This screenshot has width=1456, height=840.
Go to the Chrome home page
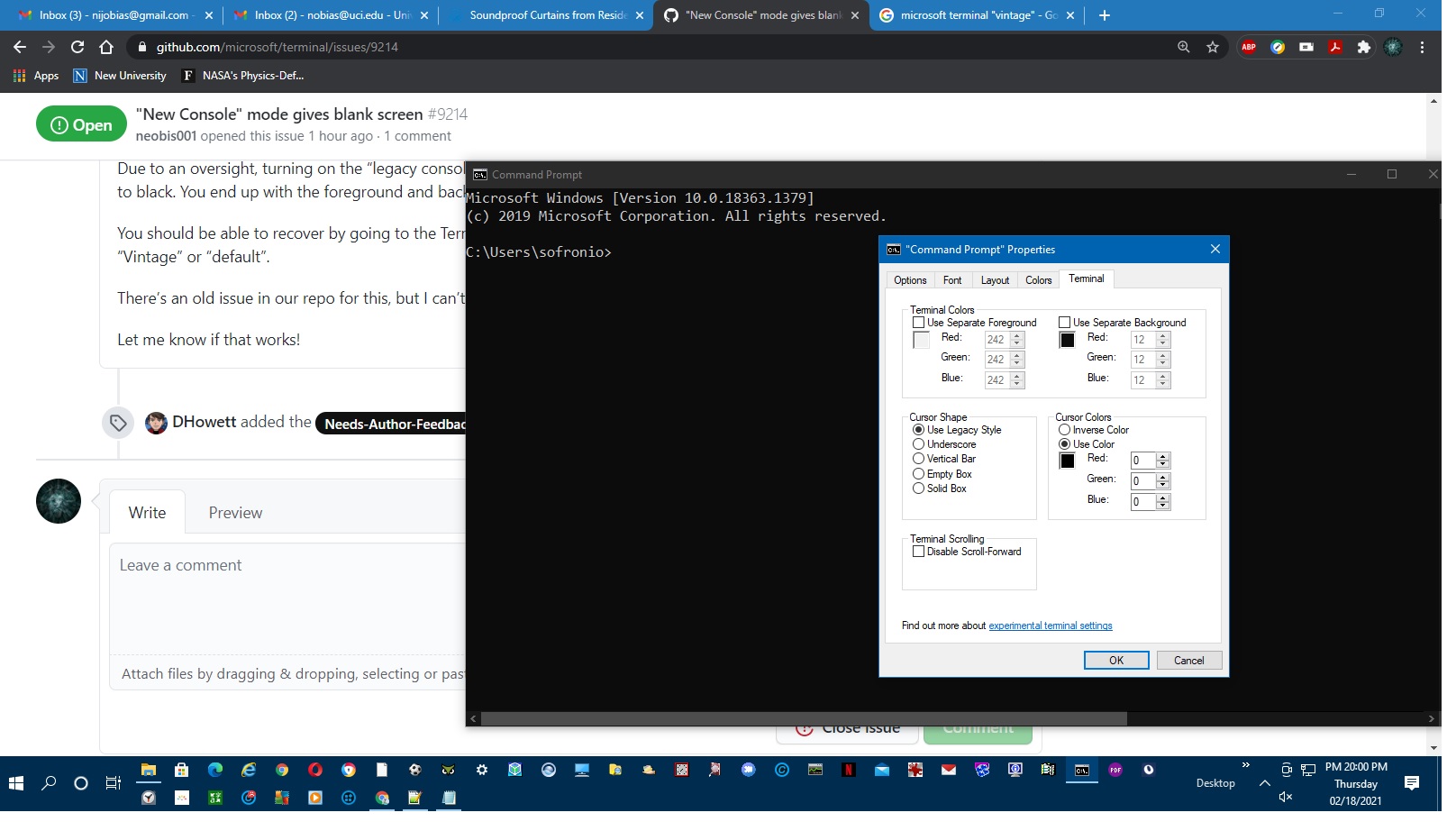coord(106,47)
